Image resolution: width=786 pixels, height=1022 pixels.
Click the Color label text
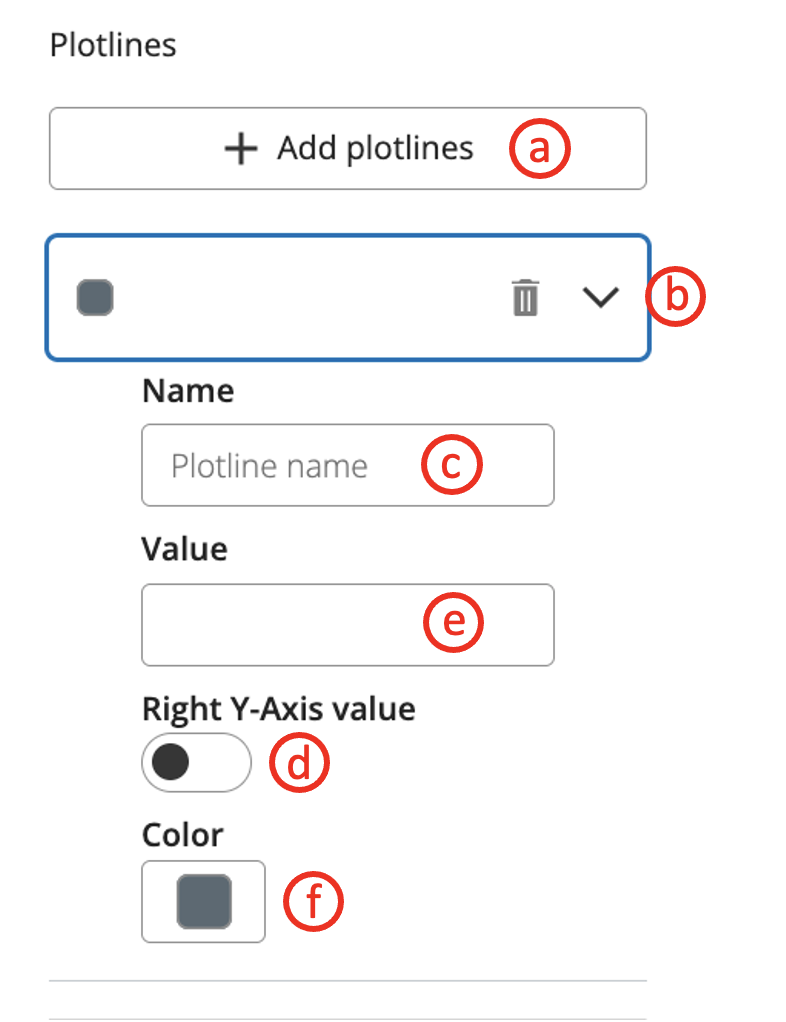[183, 834]
